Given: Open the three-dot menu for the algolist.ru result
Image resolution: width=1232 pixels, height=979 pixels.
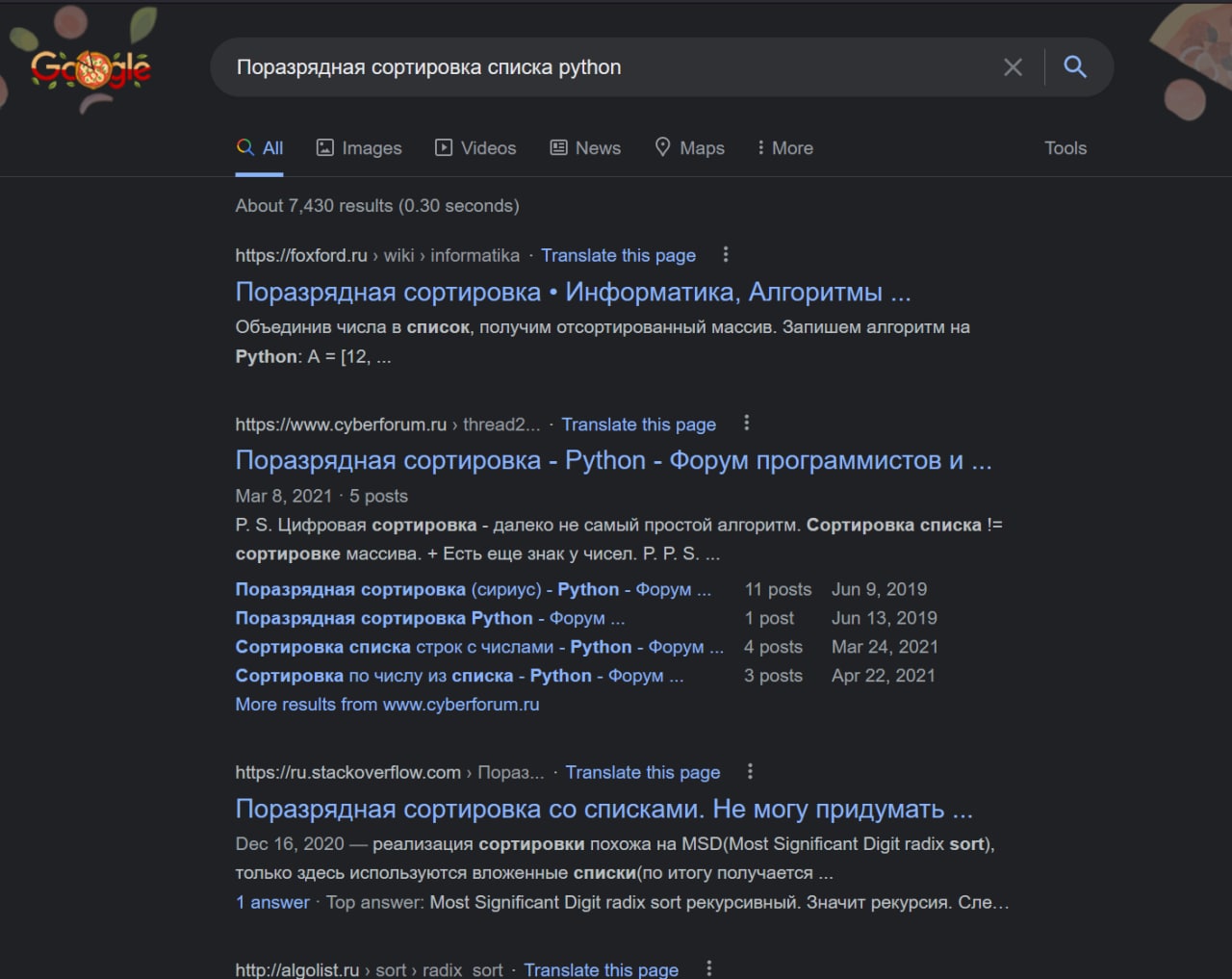Looking at the screenshot, I should pos(709,968).
